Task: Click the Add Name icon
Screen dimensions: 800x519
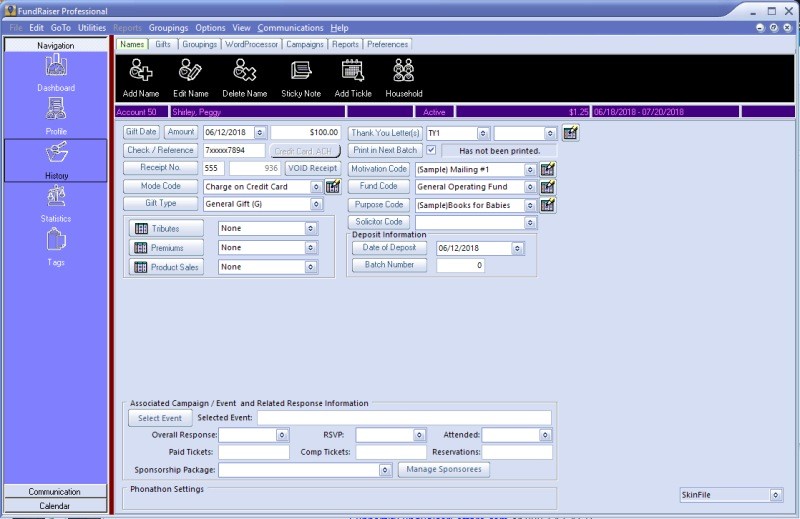Action: click(x=140, y=70)
